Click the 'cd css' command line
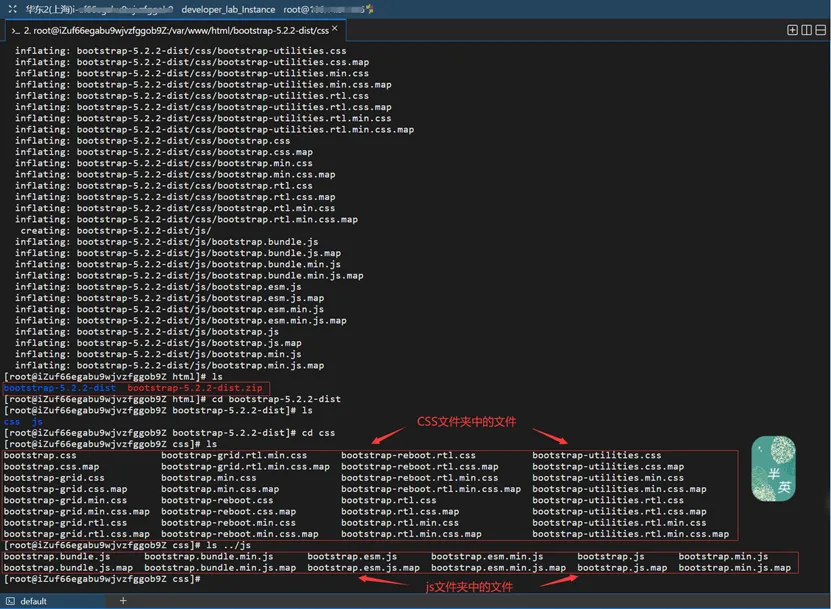Screen dimensions: 831x609 tap(170, 433)
